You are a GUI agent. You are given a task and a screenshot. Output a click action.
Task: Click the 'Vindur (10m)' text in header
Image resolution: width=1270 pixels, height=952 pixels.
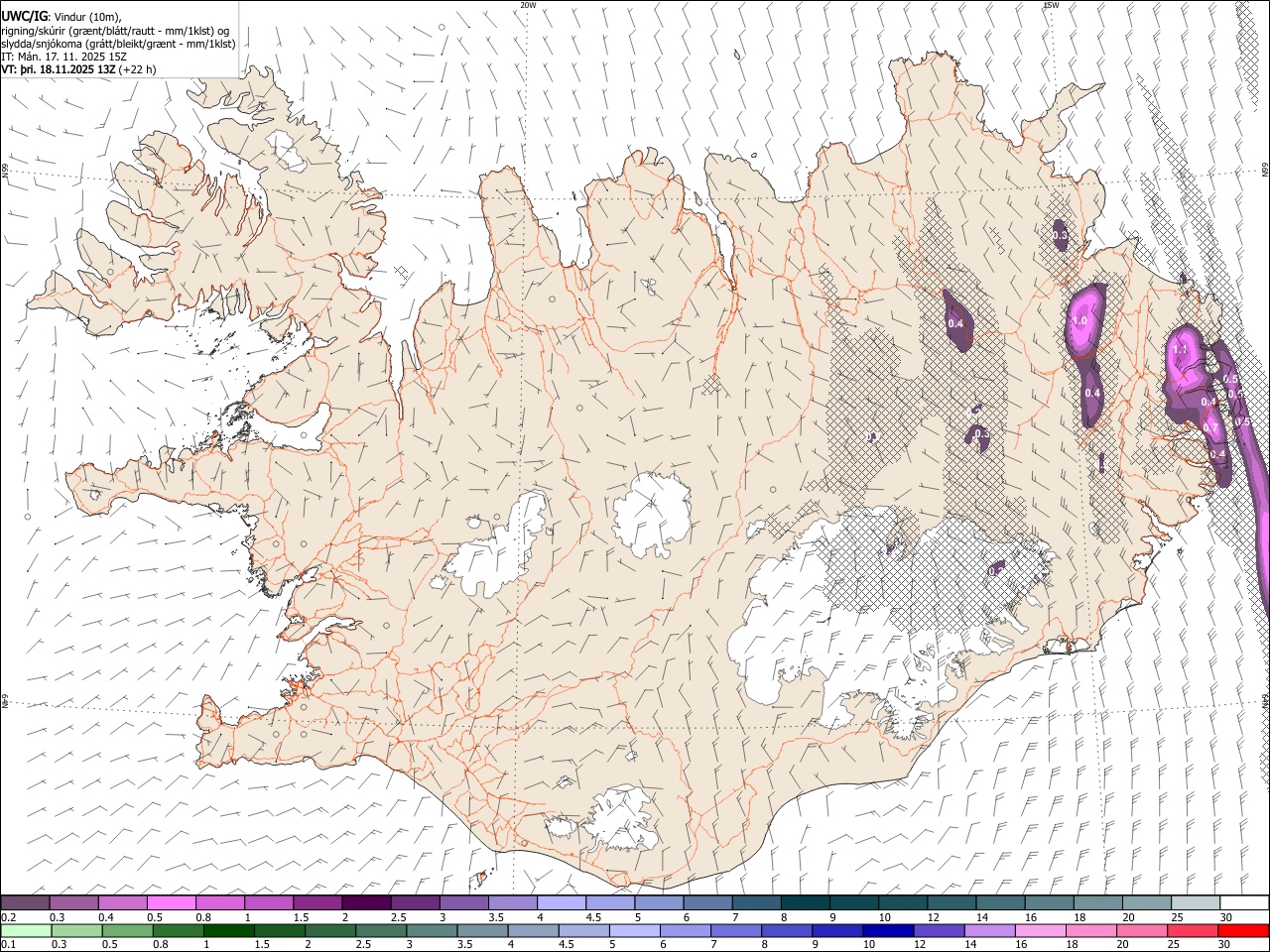87,17
